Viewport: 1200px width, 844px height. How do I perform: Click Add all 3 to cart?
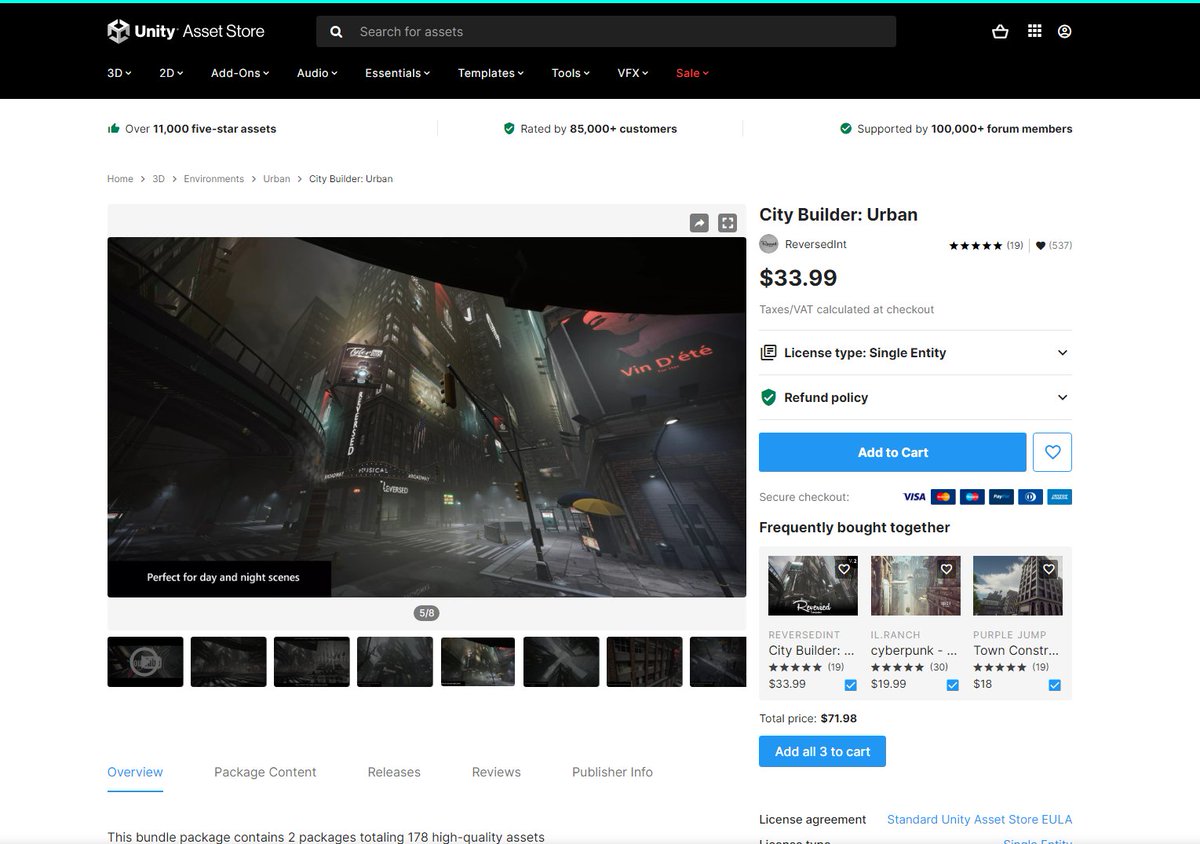coord(823,752)
